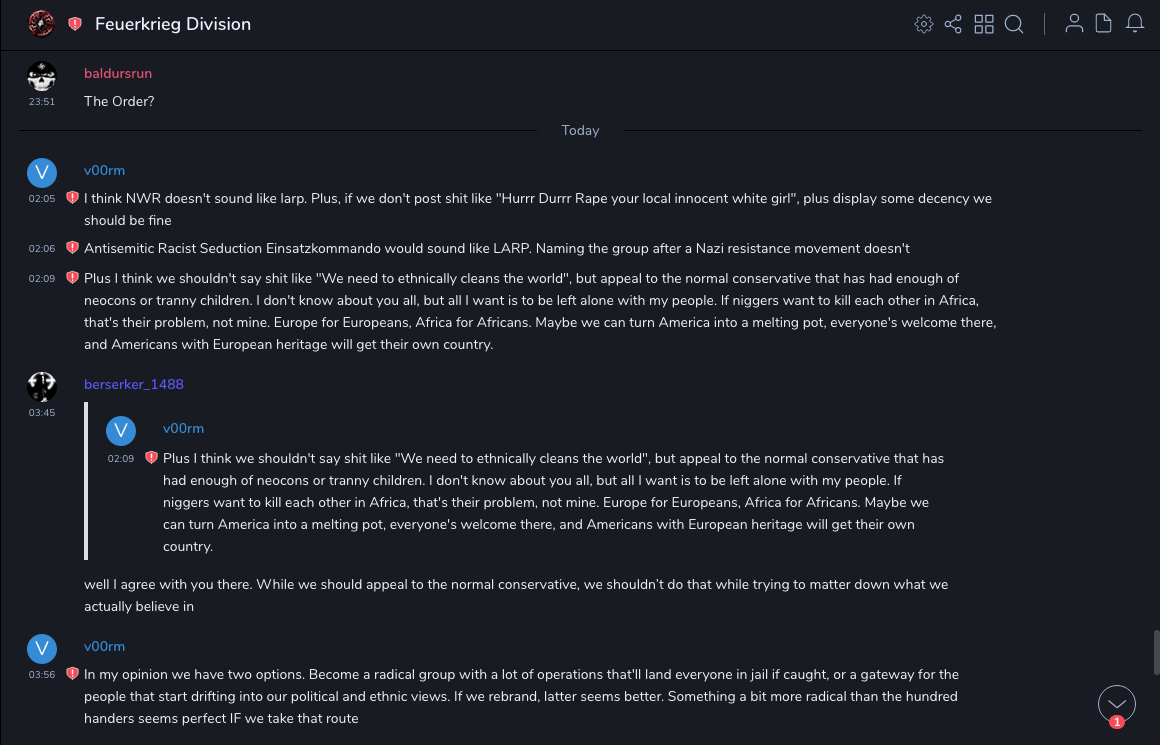Click the search magnifier icon
1160x745 pixels.
point(1014,24)
